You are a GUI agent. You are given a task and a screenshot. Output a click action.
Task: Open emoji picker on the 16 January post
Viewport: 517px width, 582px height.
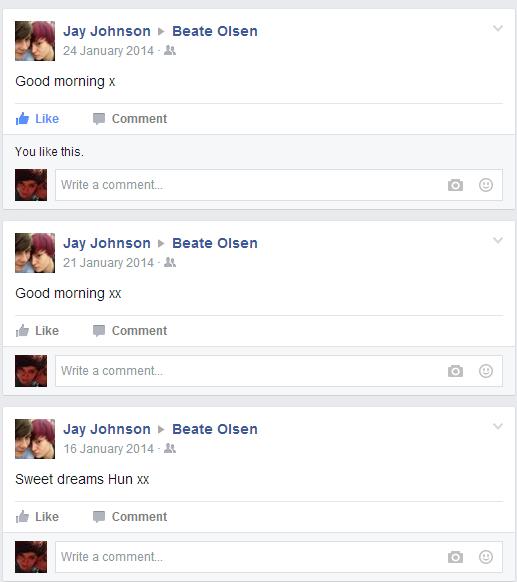486,557
